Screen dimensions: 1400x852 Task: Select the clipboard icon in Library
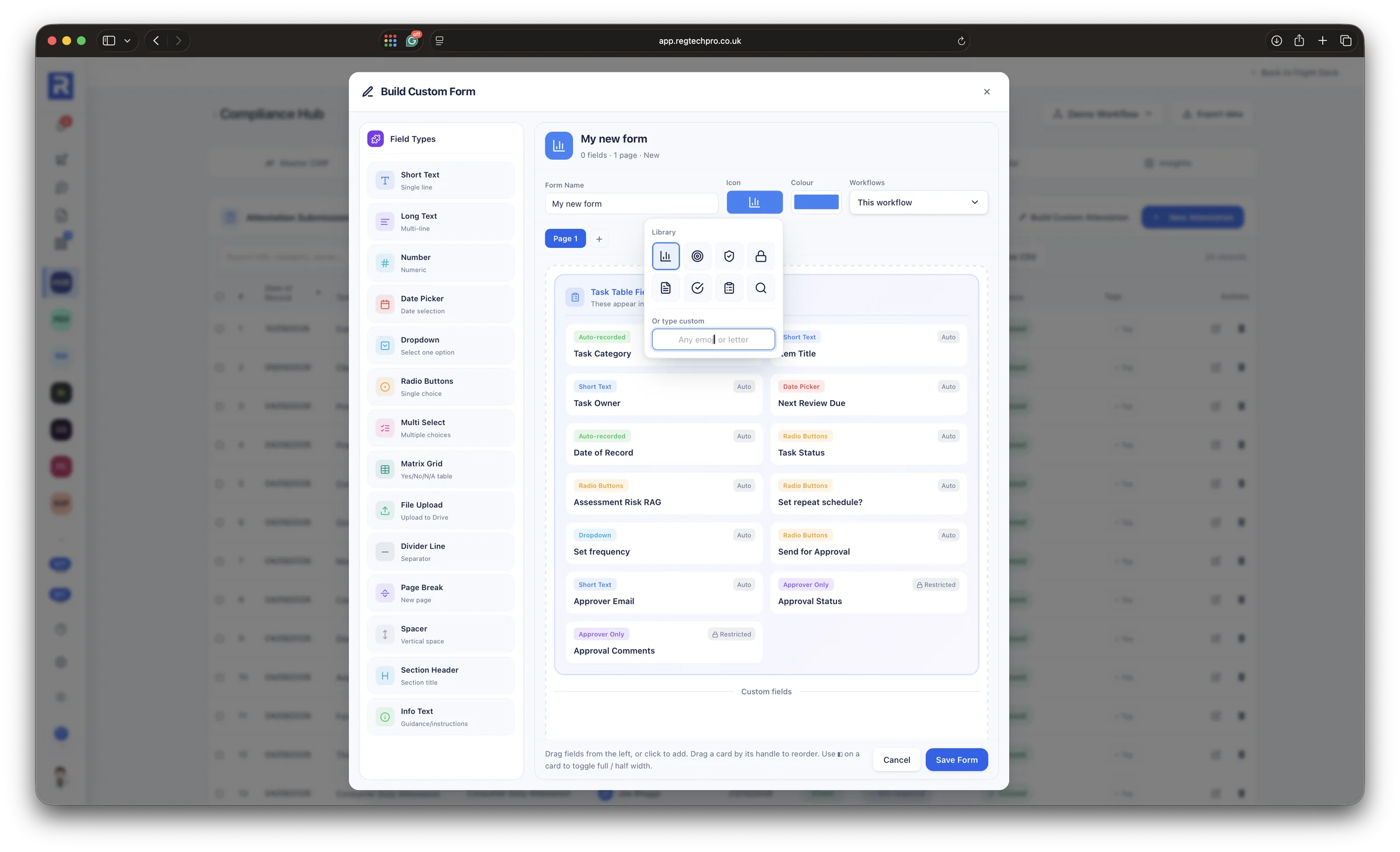(x=729, y=288)
